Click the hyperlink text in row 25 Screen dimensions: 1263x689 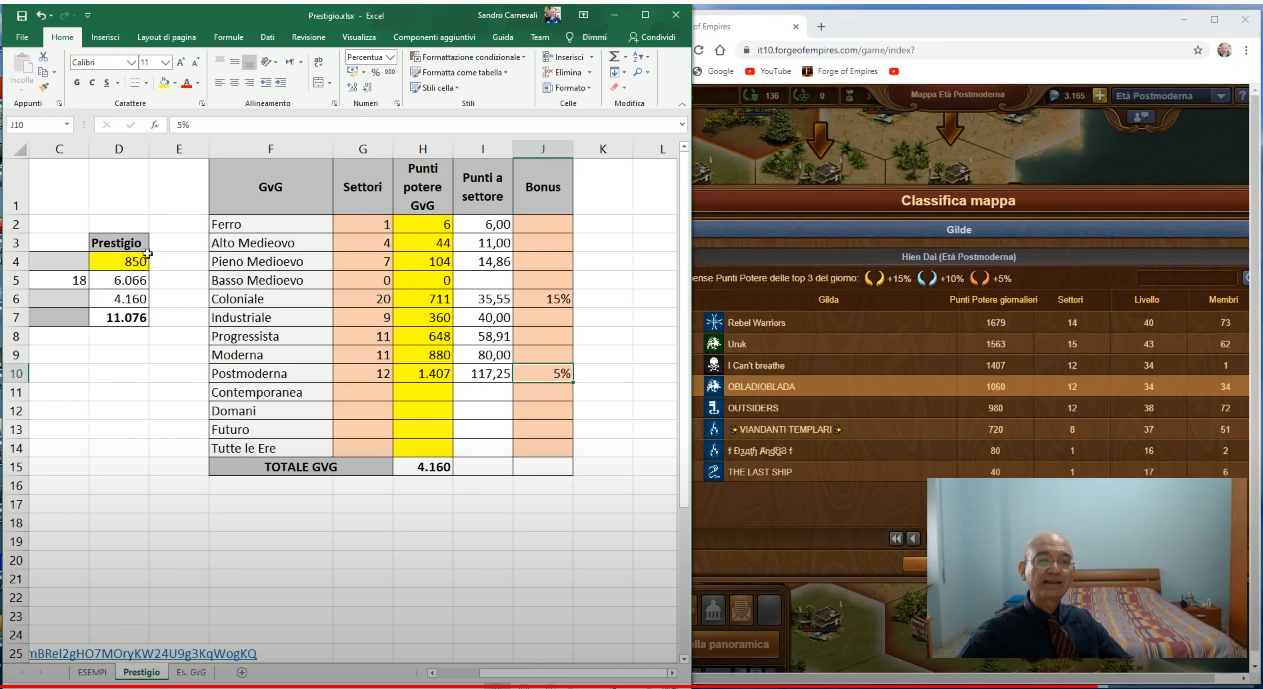coord(143,653)
